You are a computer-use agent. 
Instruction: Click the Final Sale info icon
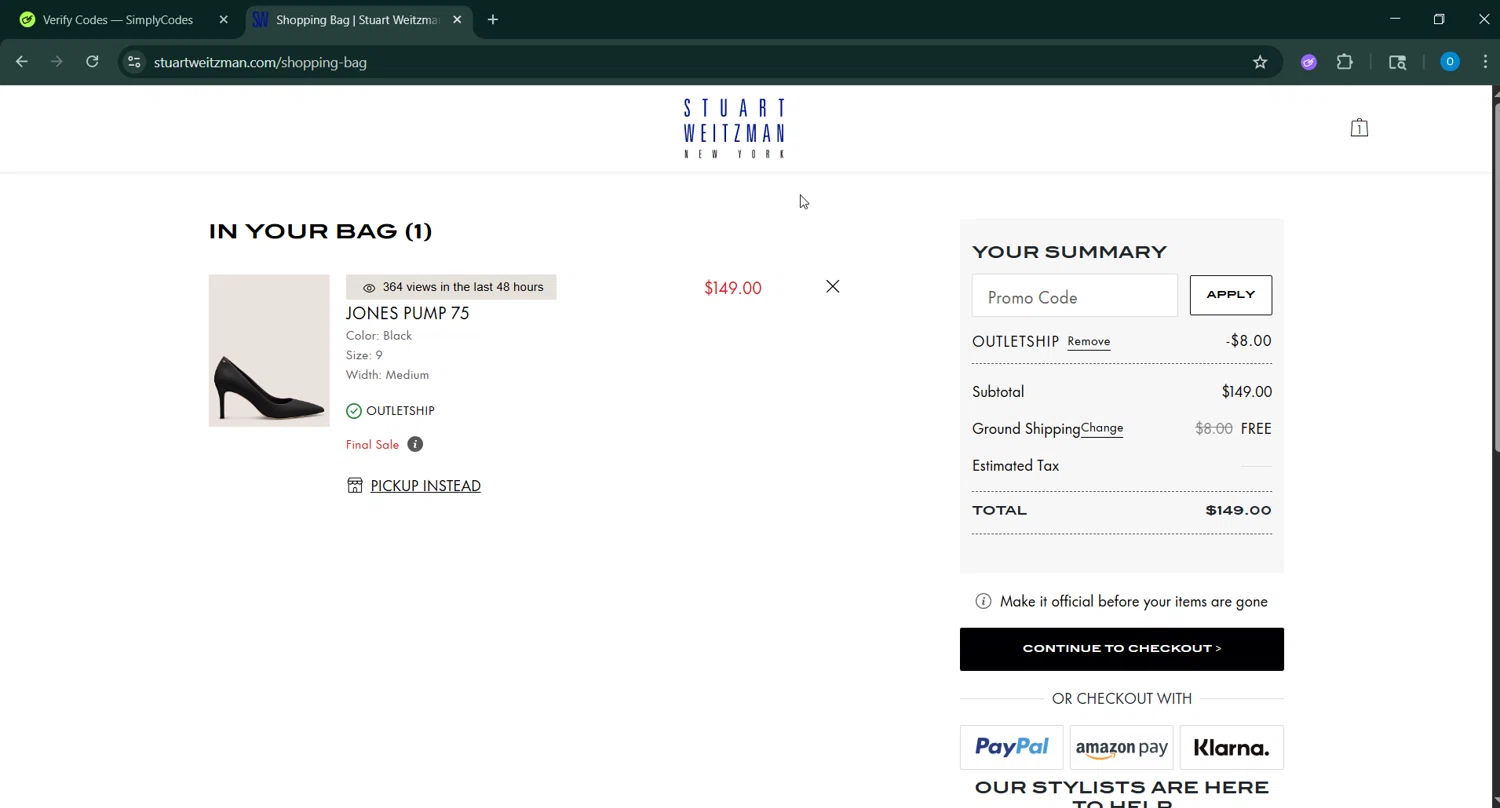[x=415, y=444]
